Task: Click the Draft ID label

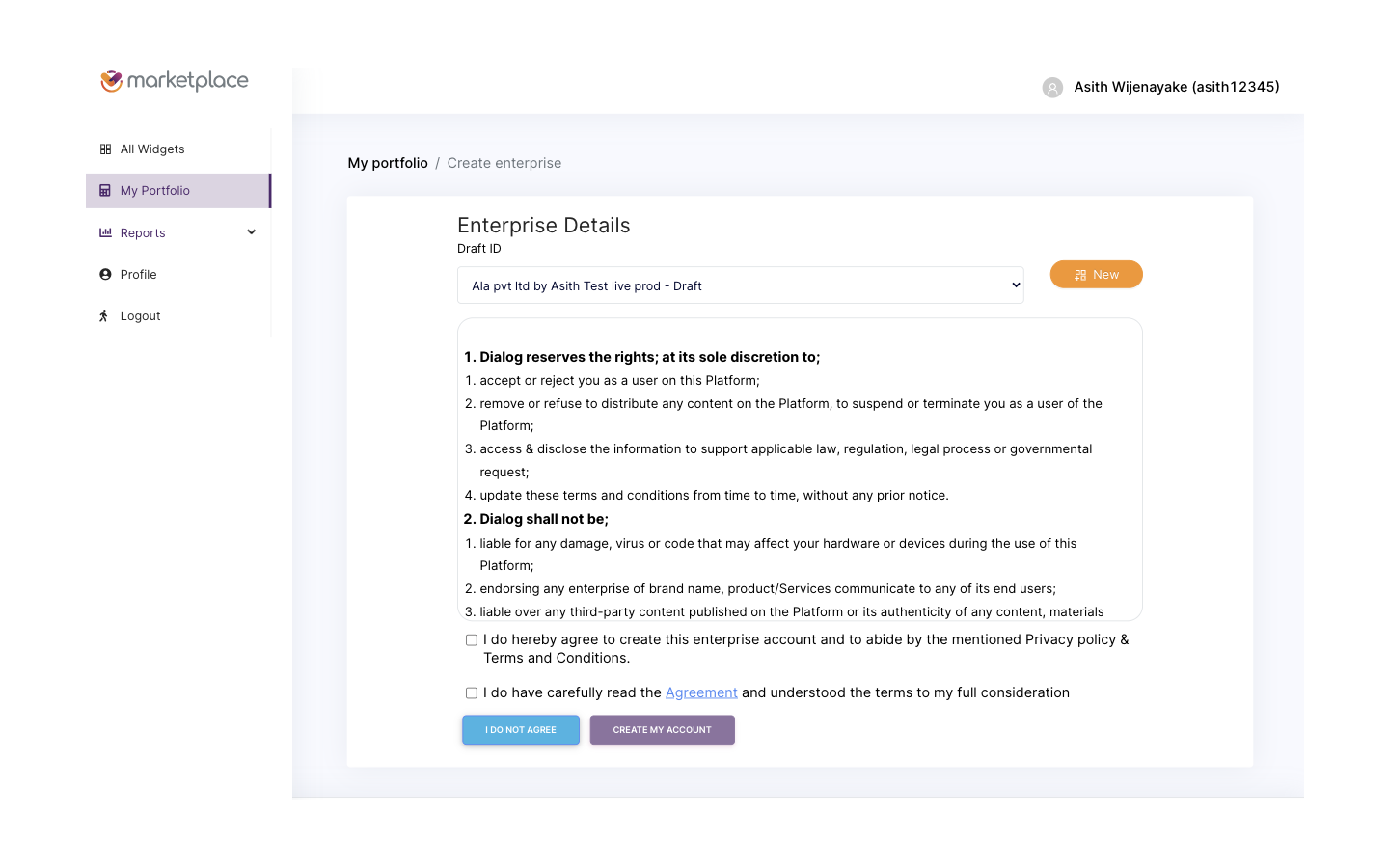Action: pyautogui.click(x=479, y=249)
